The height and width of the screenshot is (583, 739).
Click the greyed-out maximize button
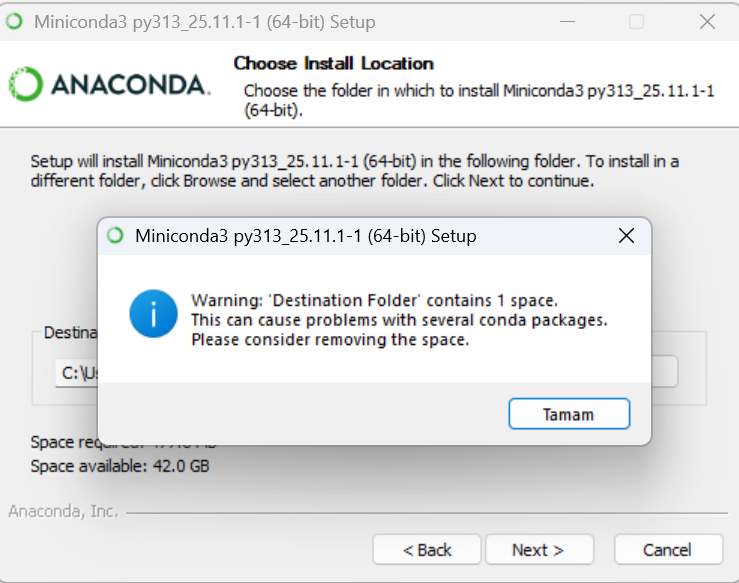pyautogui.click(x=636, y=21)
